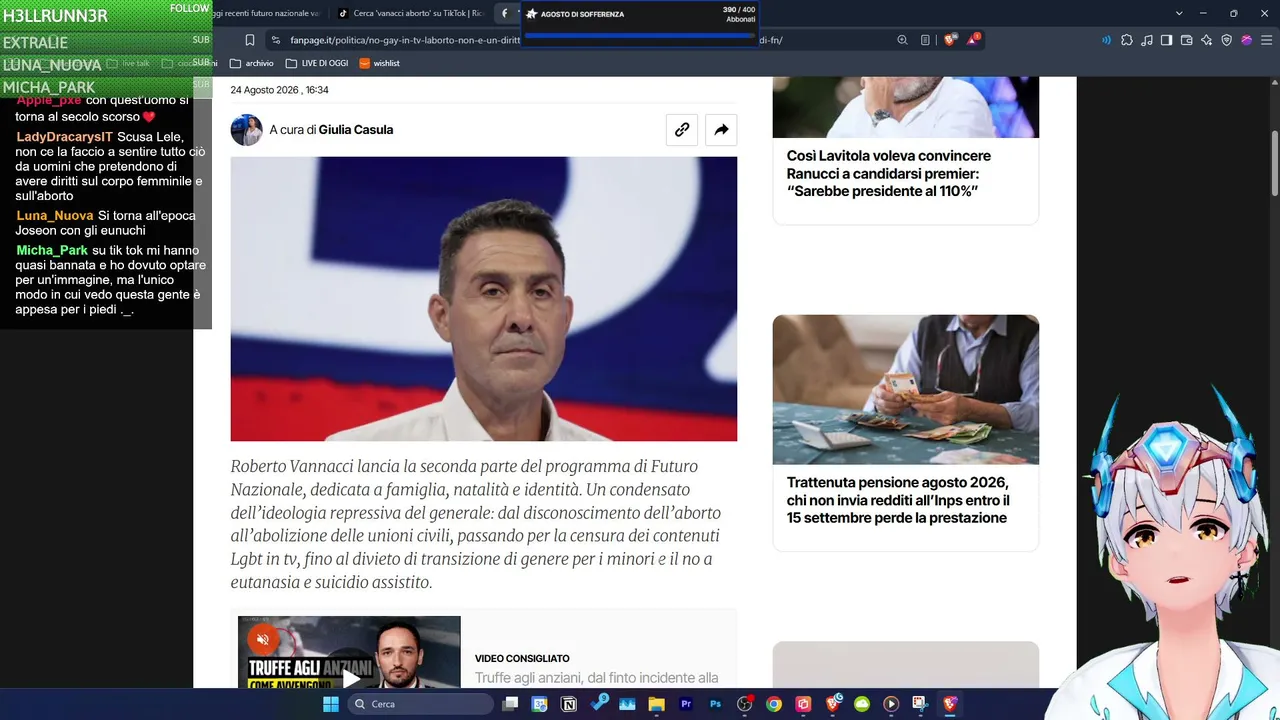Bookmark this page in address bar
The width and height of the screenshot is (1280, 720).
(x=250, y=40)
